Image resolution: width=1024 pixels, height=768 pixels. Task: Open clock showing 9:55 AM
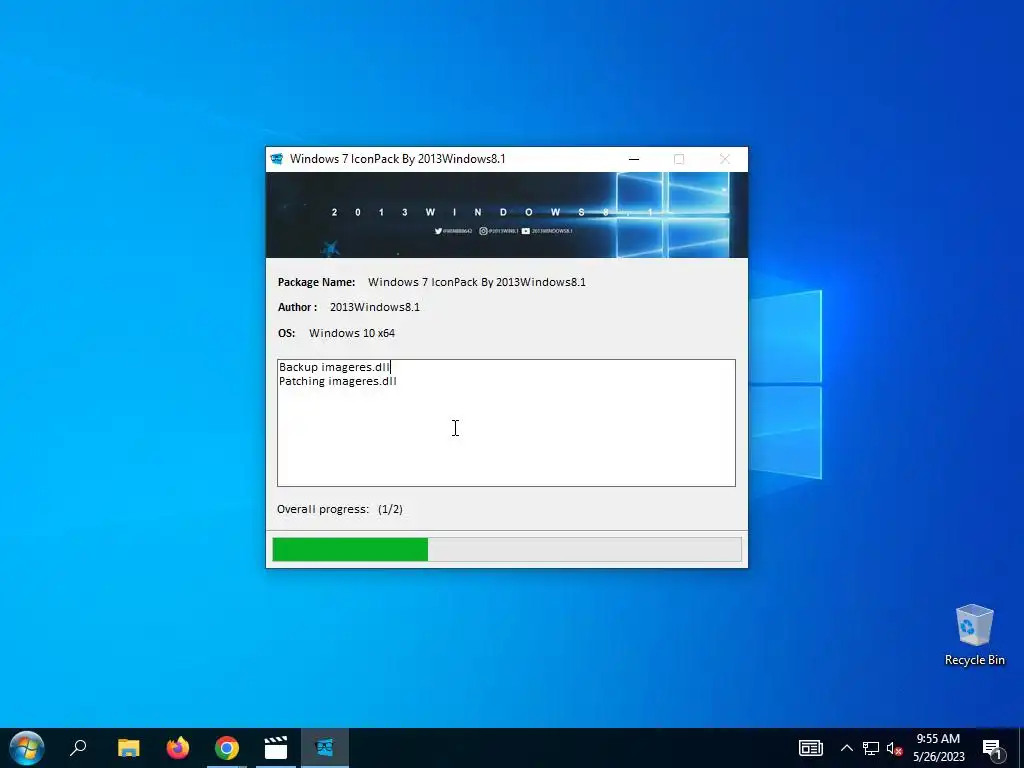pos(938,748)
